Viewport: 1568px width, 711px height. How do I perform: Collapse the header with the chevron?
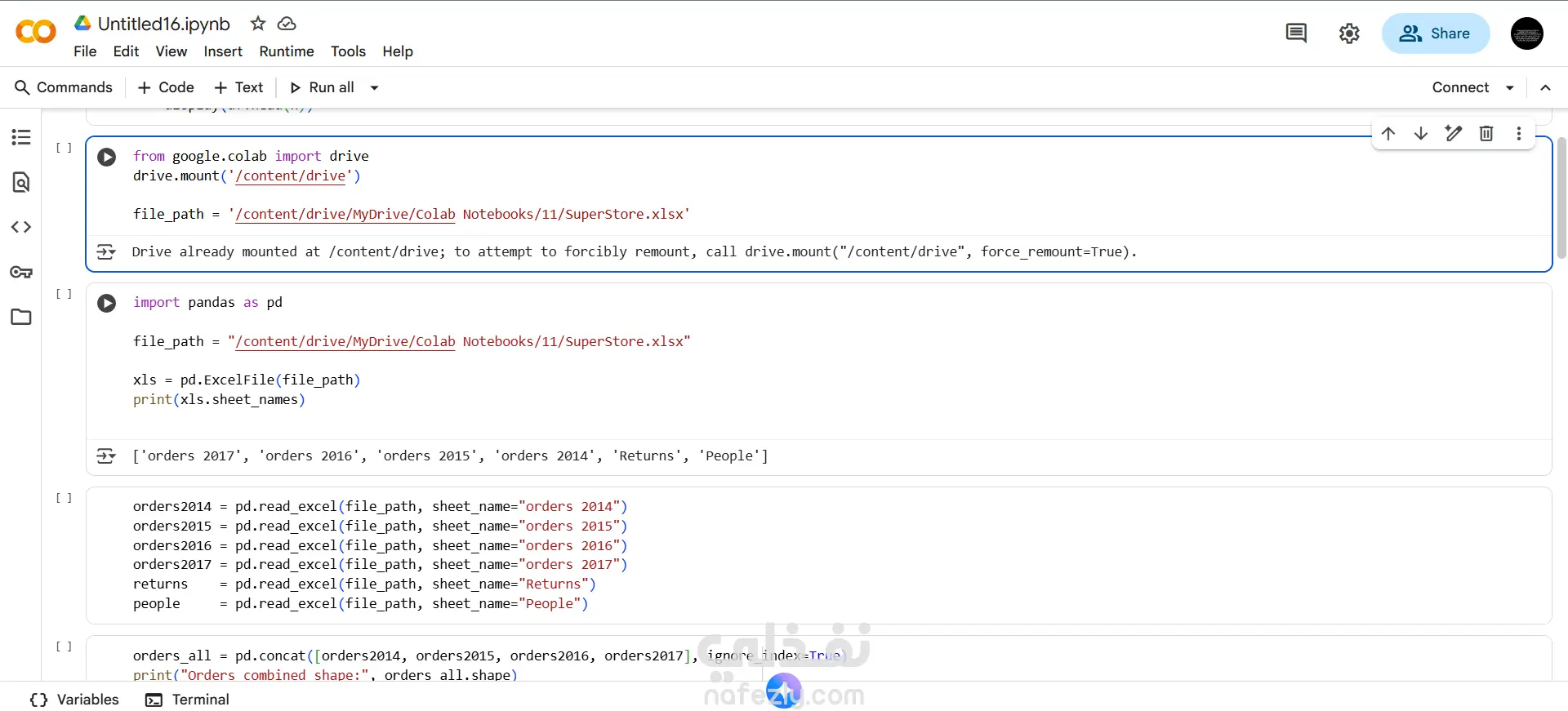pyautogui.click(x=1545, y=87)
